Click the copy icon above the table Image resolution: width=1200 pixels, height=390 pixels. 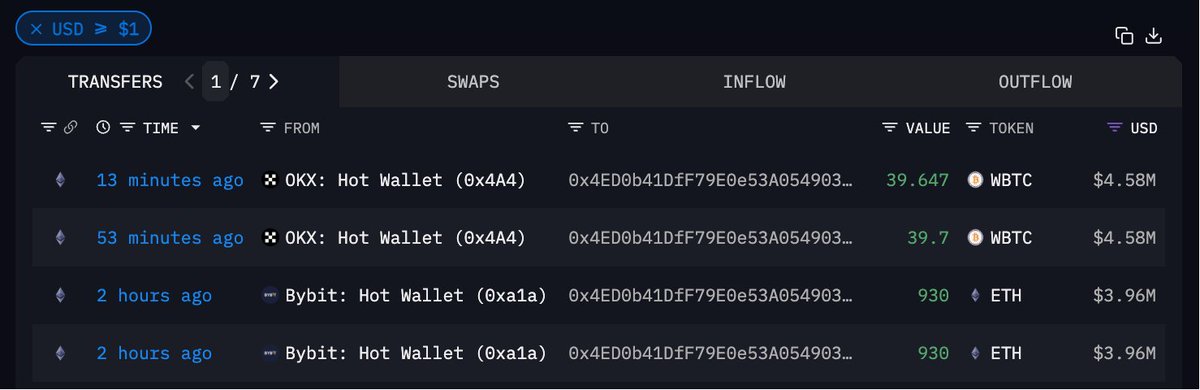click(x=1124, y=36)
